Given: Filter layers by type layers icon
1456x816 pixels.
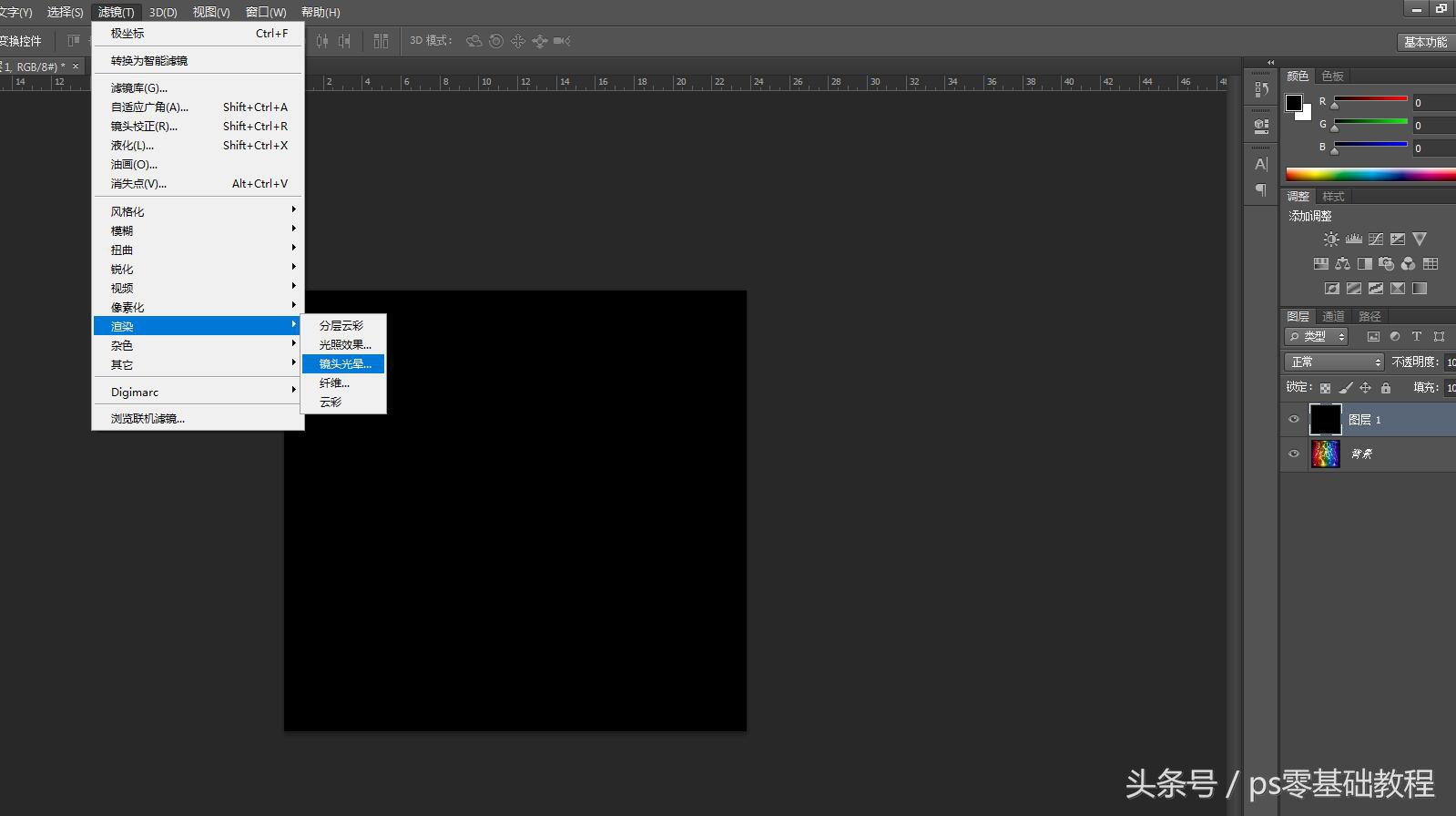Looking at the screenshot, I should click(1416, 337).
